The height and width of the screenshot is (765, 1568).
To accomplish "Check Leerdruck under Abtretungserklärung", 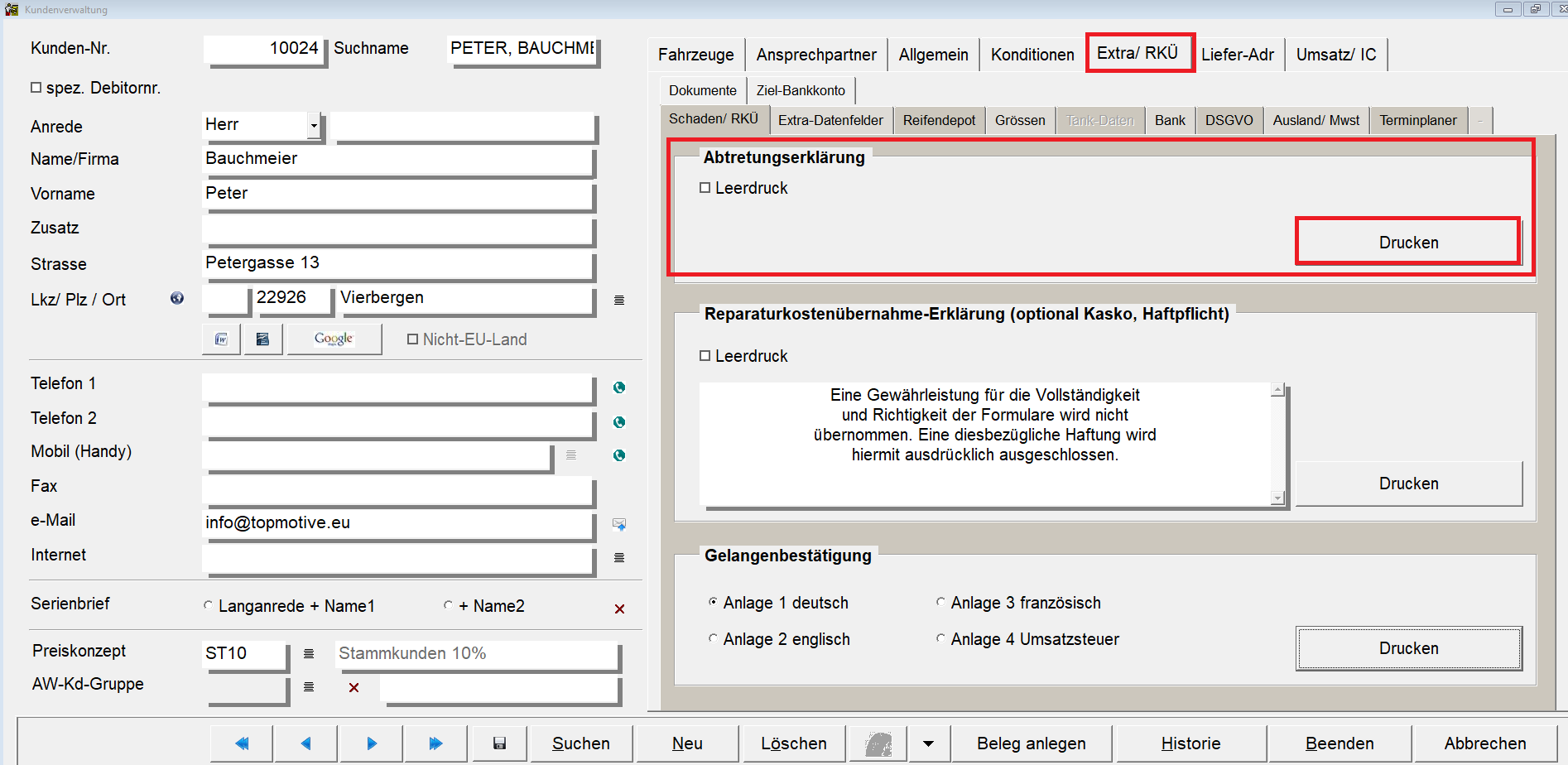I will coord(705,188).
